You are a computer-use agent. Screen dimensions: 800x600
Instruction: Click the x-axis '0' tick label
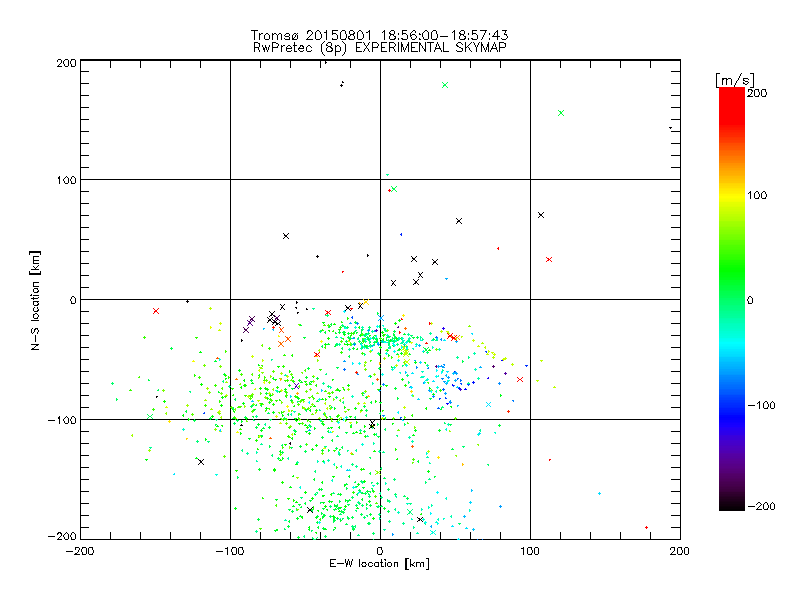(x=380, y=551)
